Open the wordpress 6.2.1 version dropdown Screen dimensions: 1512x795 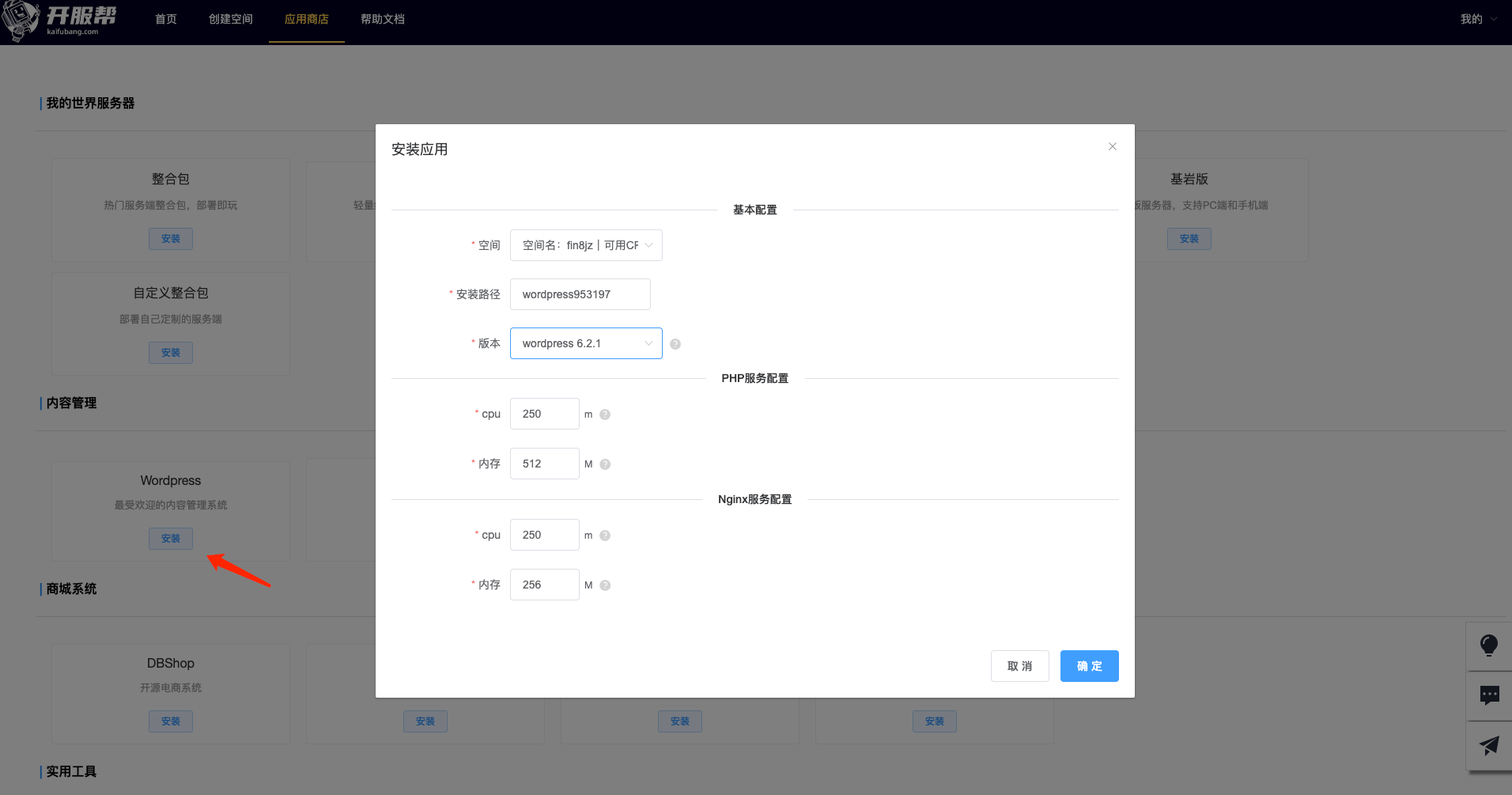pos(586,343)
